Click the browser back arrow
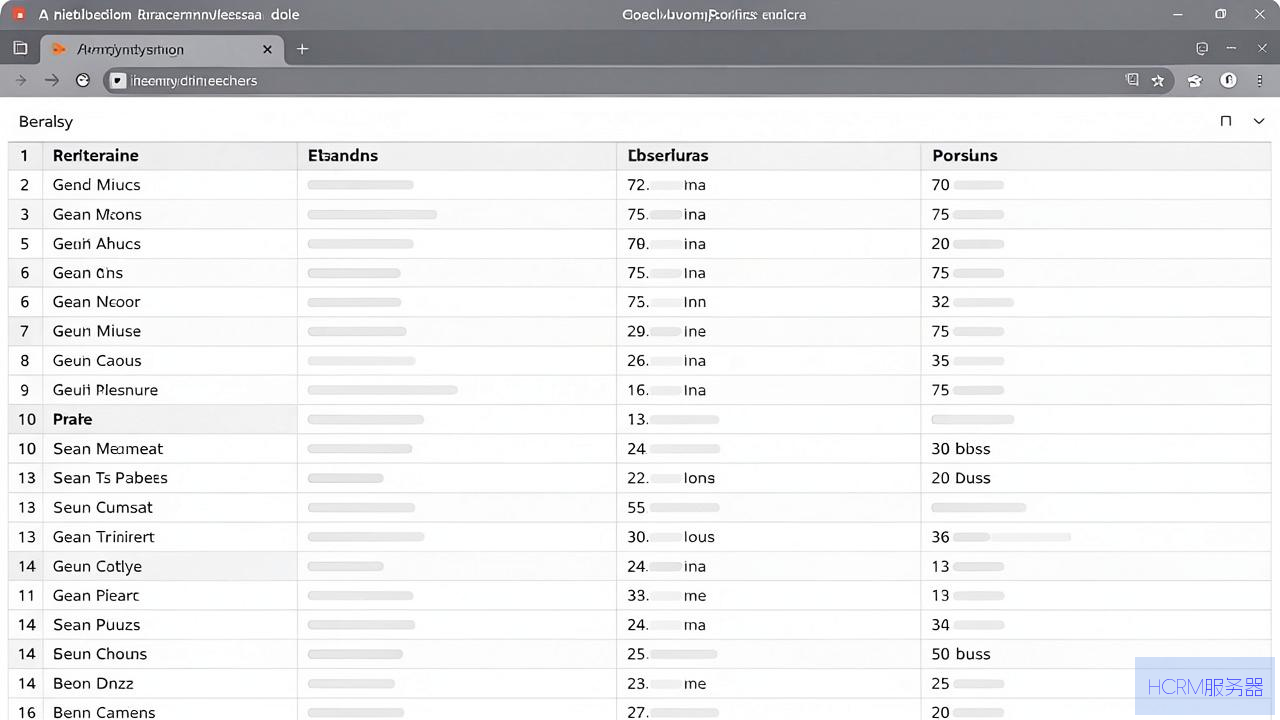The height and width of the screenshot is (720, 1280). pos(20,81)
